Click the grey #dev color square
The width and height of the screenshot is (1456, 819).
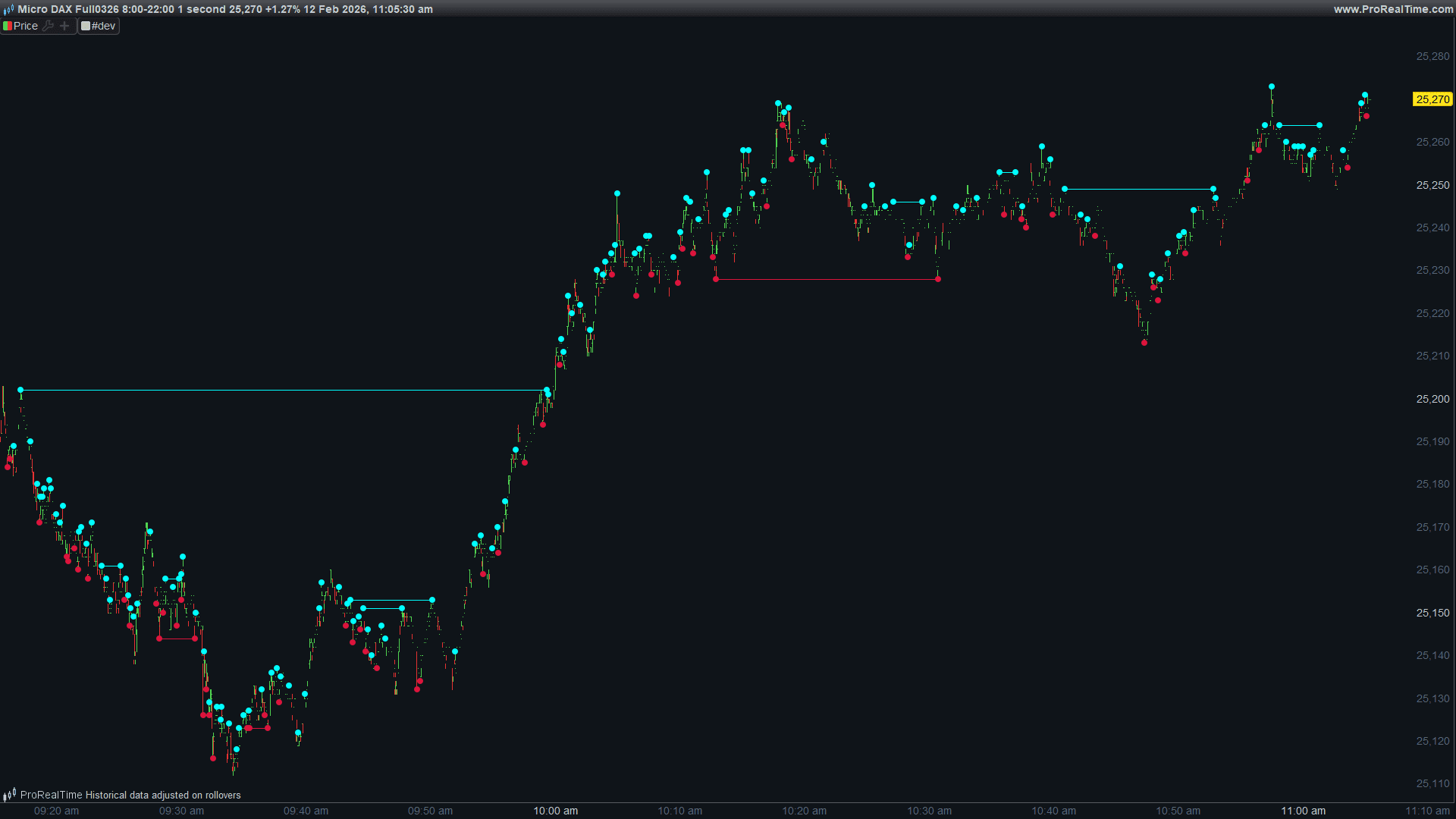pyautogui.click(x=86, y=26)
